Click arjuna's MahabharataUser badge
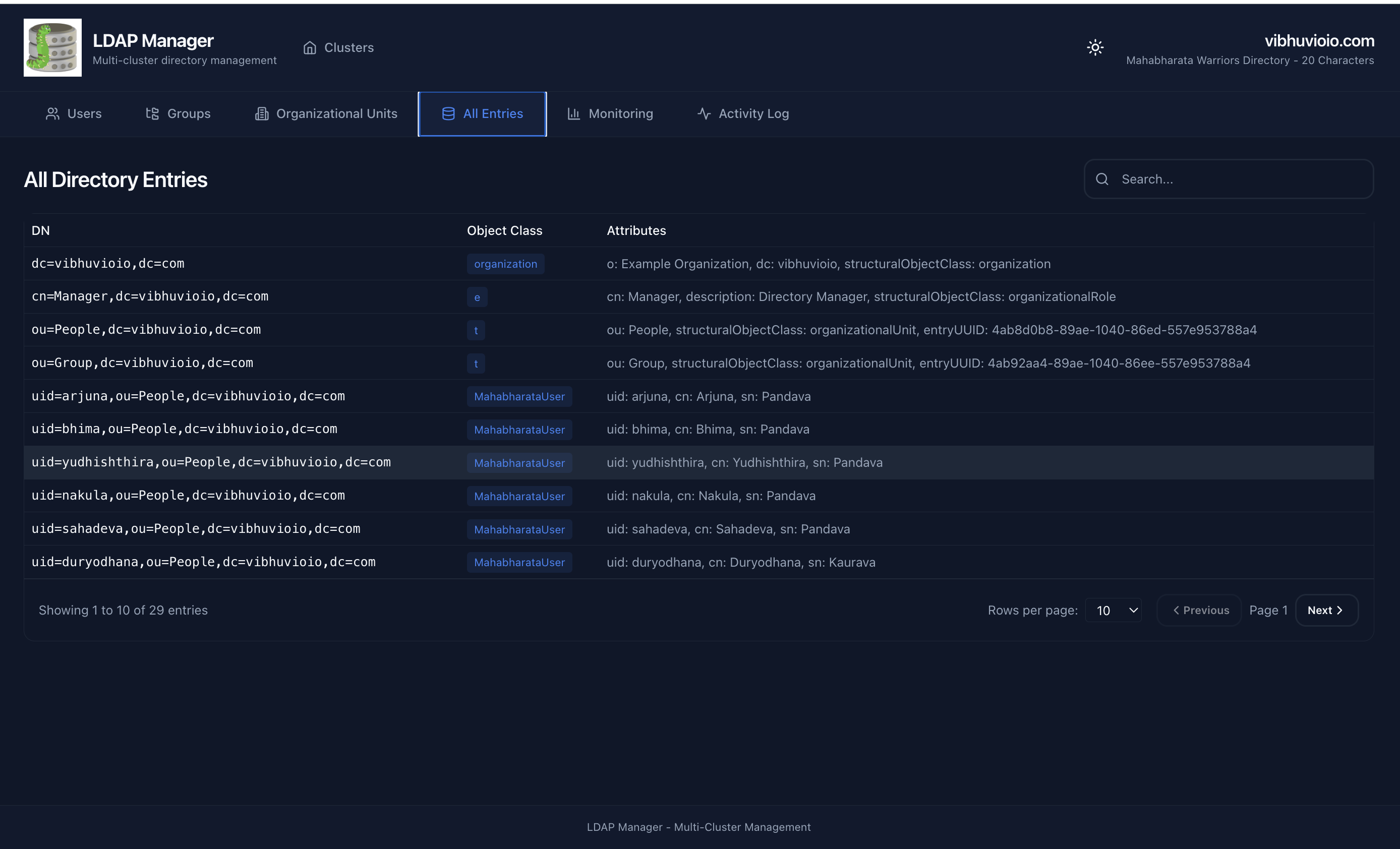The width and height of the screenshot is (1400, 849). (x=519, y=396)
